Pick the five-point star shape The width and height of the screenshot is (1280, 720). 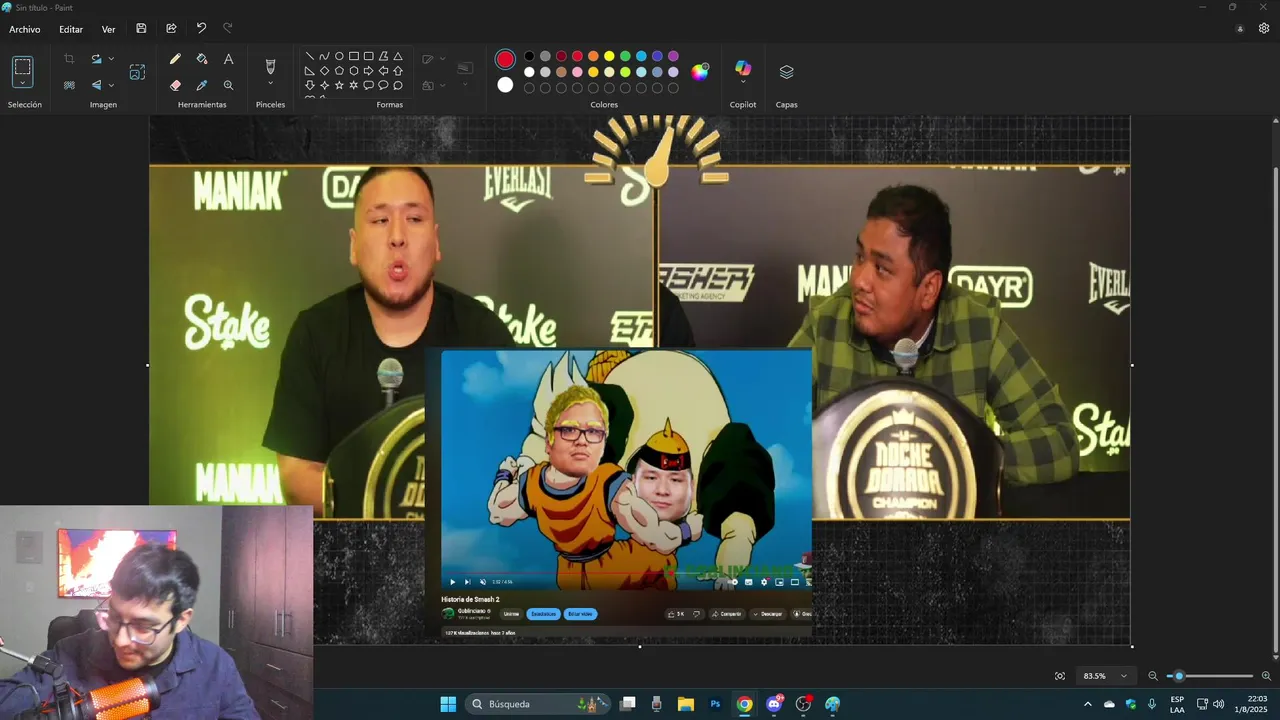(339, 85)
